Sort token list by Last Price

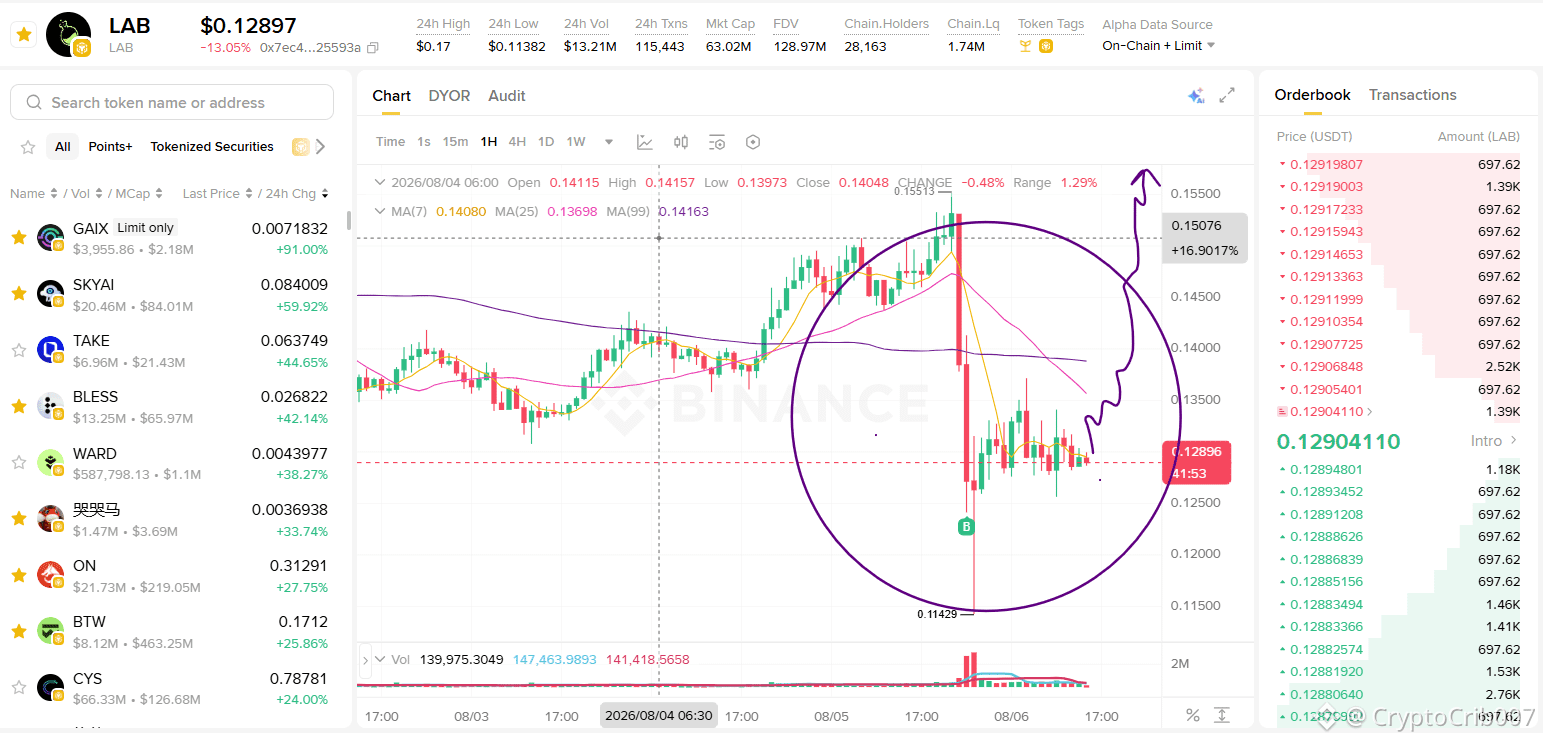pos(217,194)
